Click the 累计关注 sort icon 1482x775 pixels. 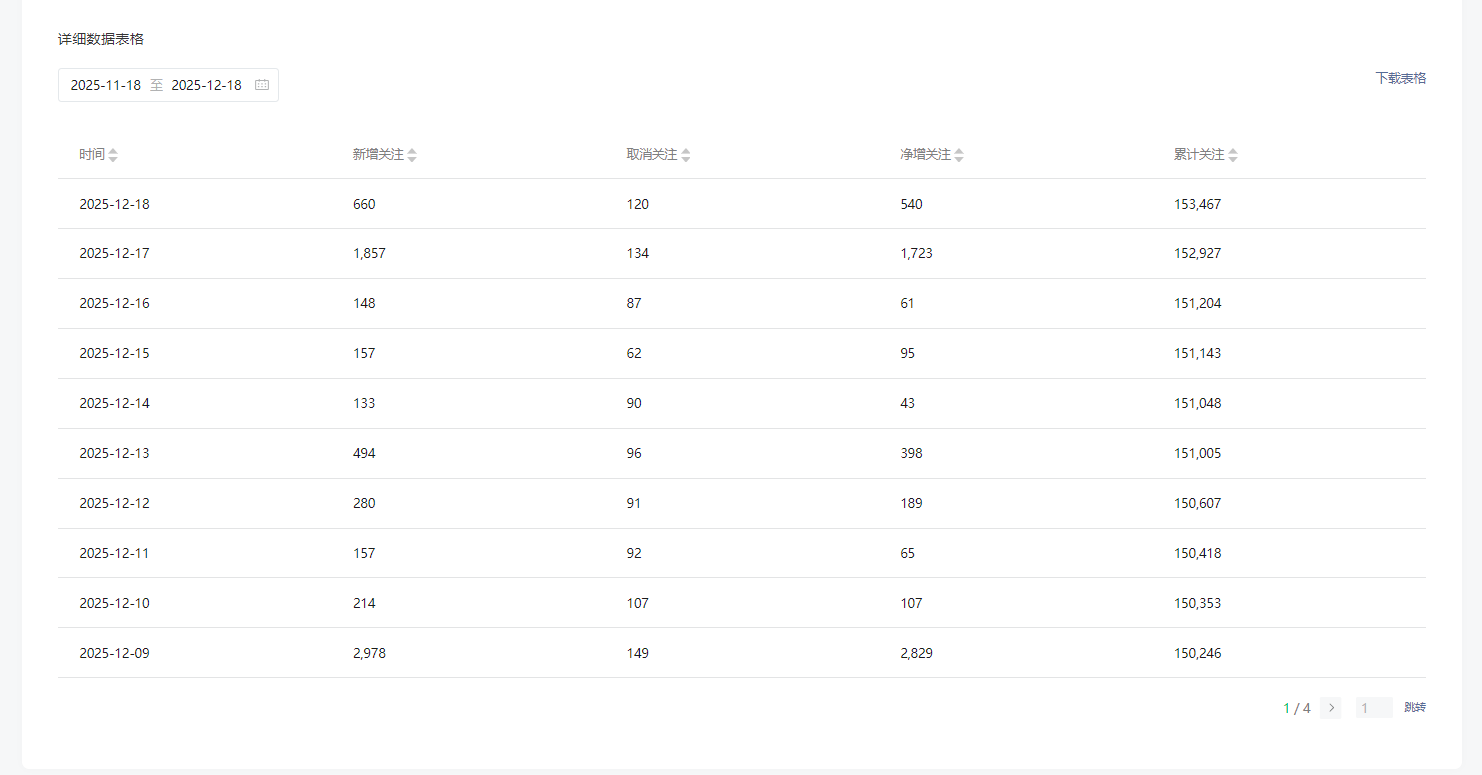1233,155
